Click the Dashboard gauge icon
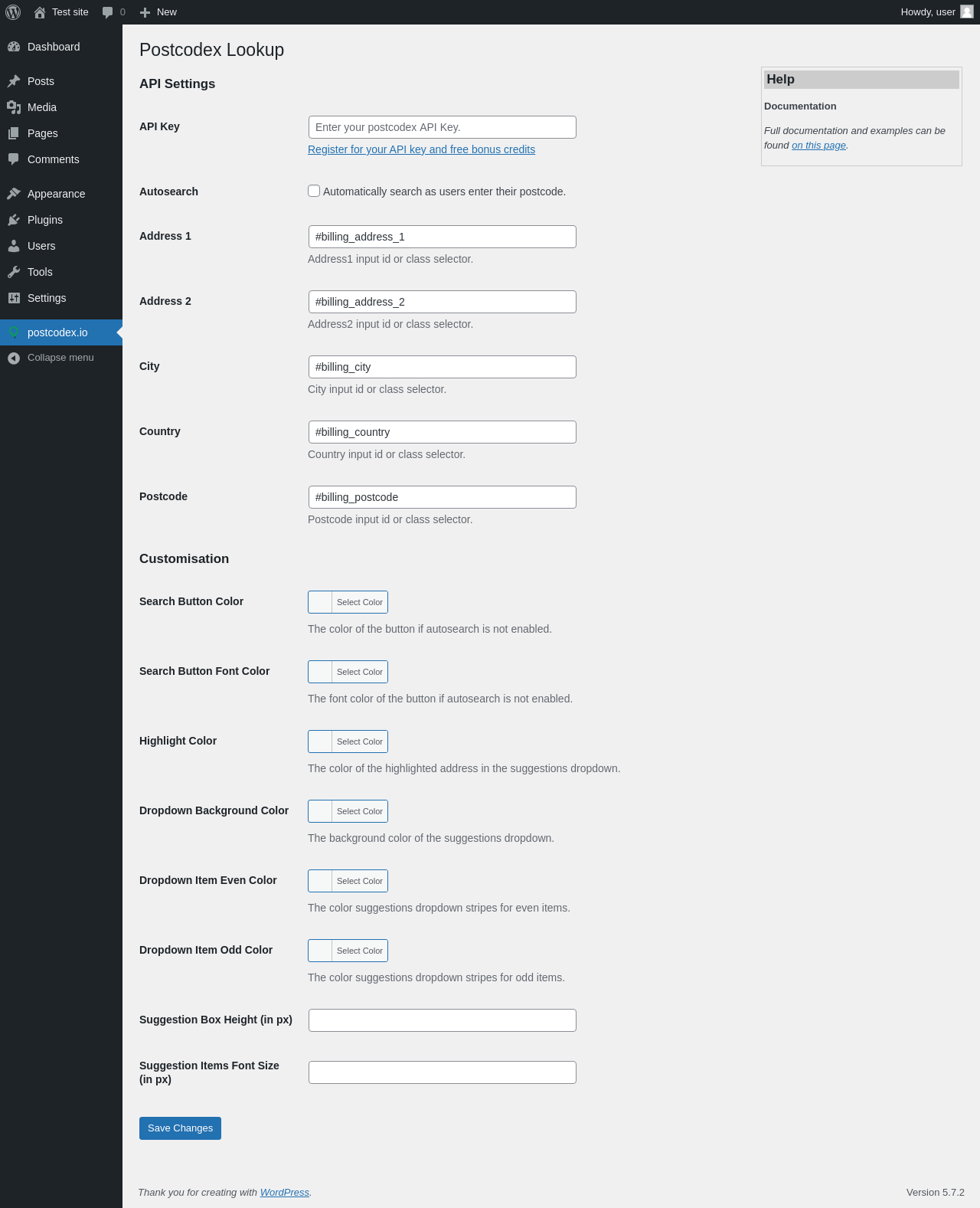The width and height of the screenshot is (980, 1208). tap(14, 47)
